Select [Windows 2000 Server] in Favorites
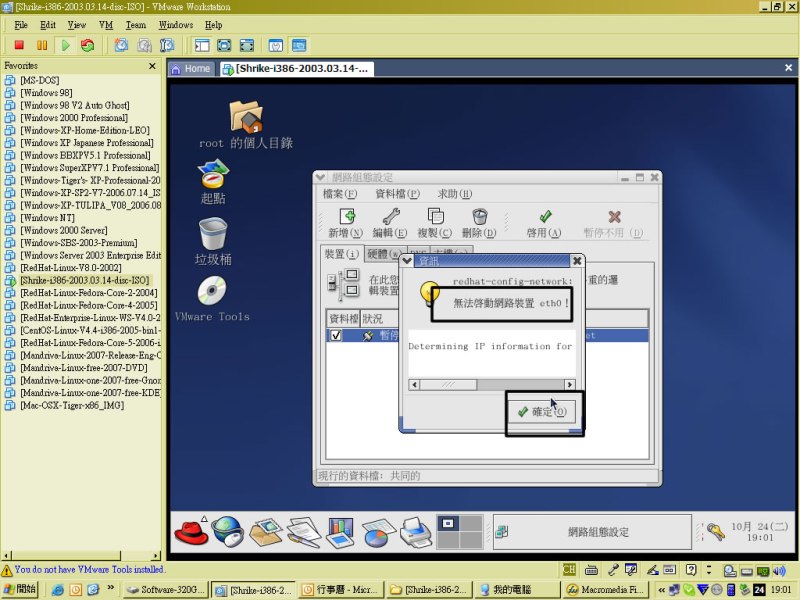Viewport: 800px width, 600px height. click(64, 230)
